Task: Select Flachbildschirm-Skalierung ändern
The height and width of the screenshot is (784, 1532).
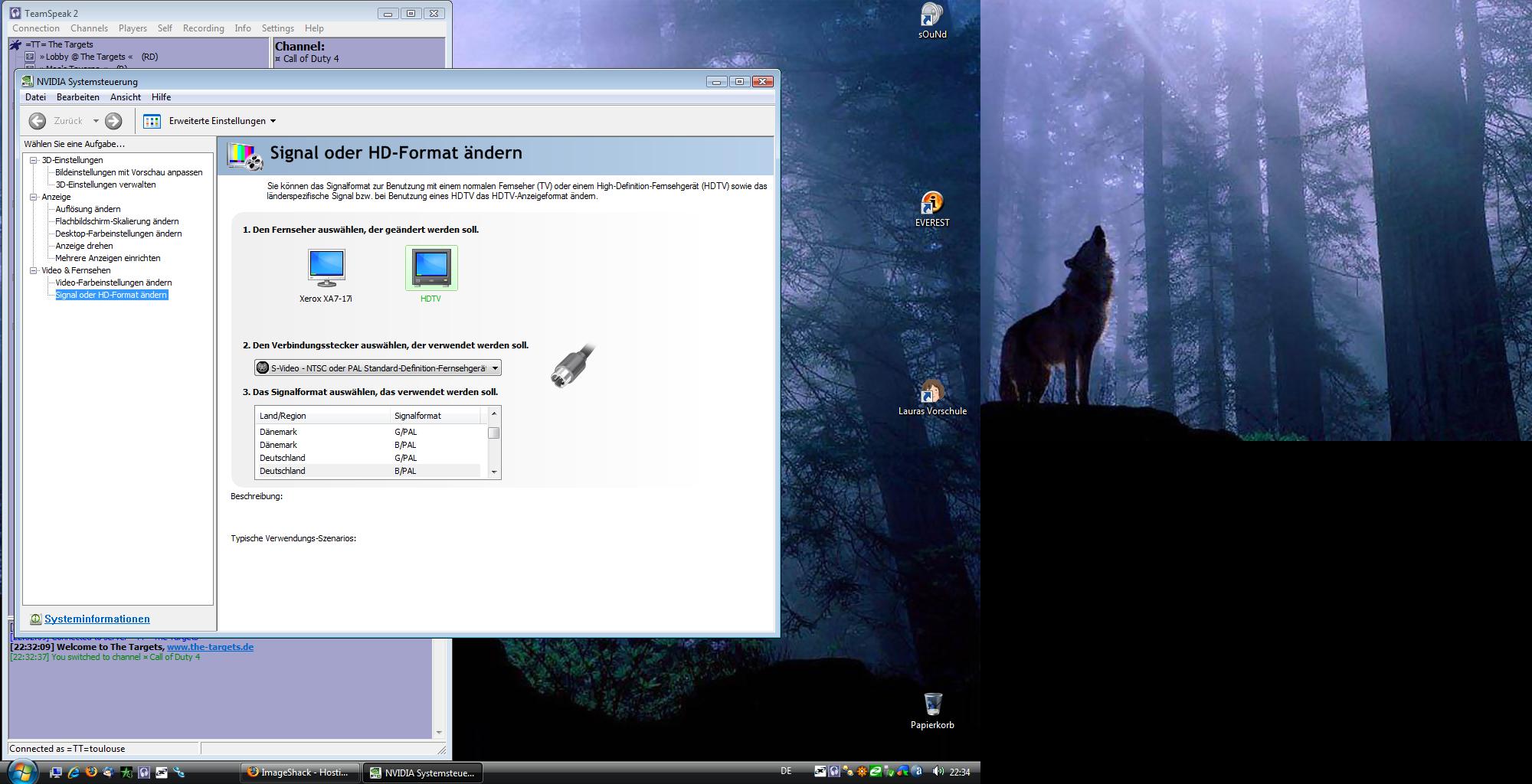Action: [x=117, y=221]
